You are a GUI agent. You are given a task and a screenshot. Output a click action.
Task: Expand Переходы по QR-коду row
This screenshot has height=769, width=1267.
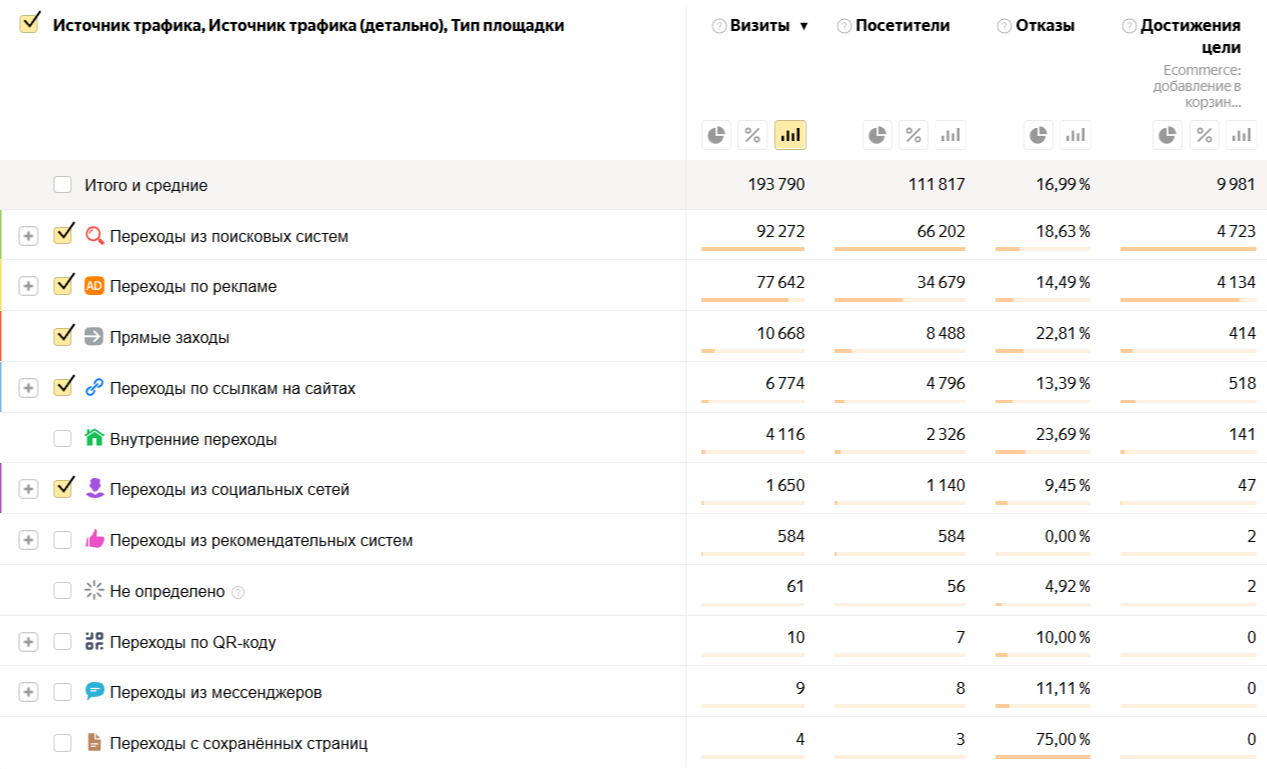pos(28,642)
